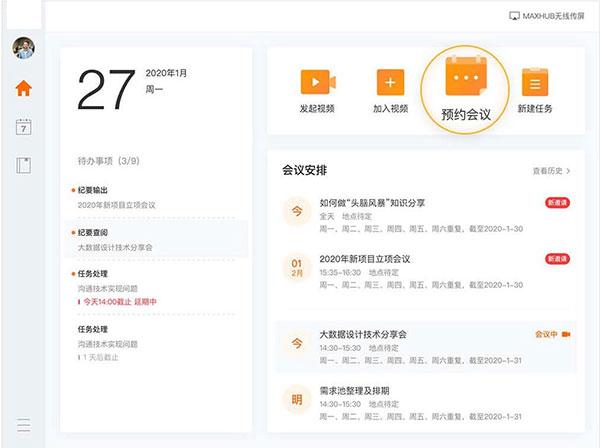The height and width of the screenshot is (448, 600).
Task: Open the hamburger menu at sidebar bottom
Action: click(x=23, y=425)
